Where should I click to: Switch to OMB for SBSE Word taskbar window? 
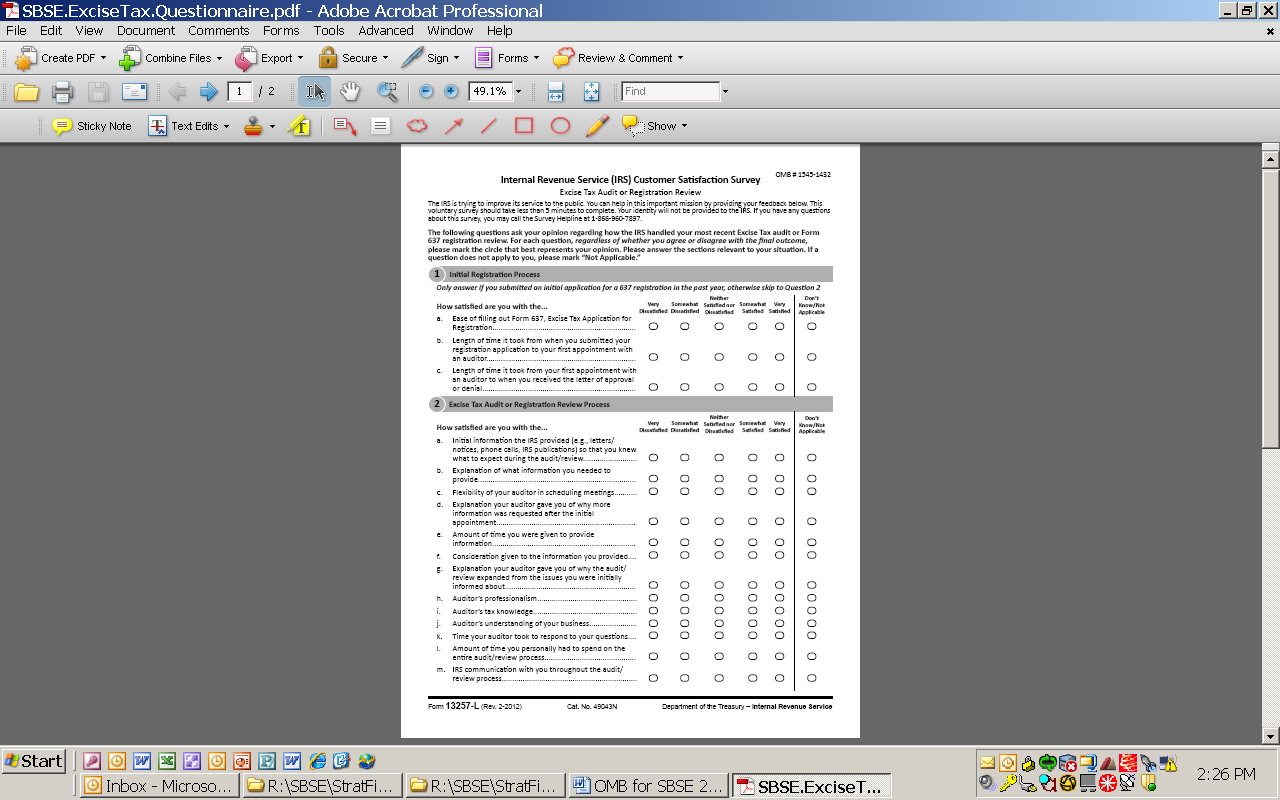pos(649,786)
